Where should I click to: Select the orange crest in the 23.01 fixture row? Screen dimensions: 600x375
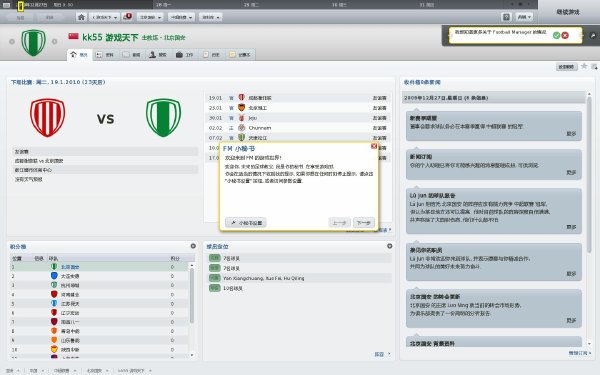point(241,108)
